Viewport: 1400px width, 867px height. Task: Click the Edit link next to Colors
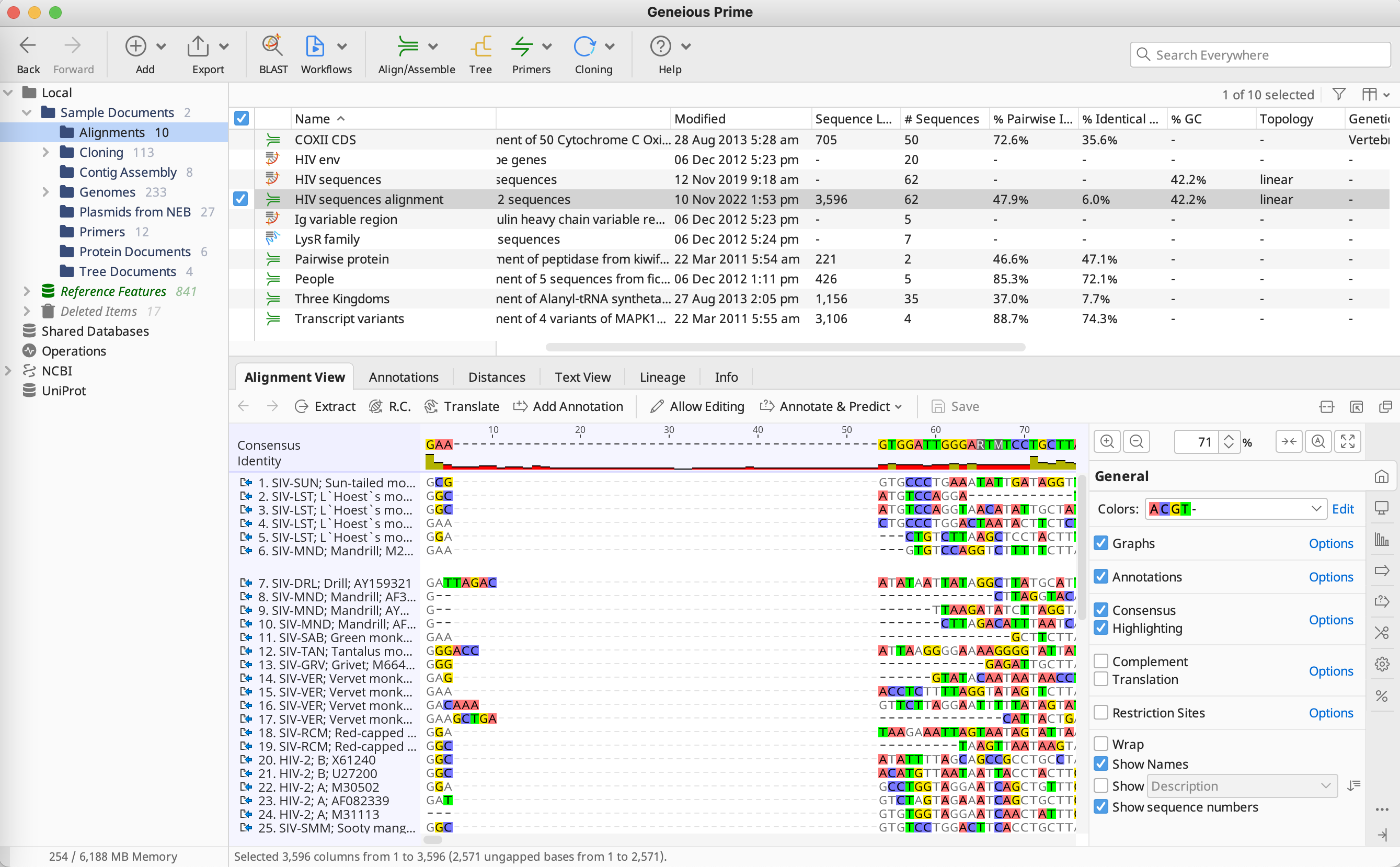[1342, 509]
